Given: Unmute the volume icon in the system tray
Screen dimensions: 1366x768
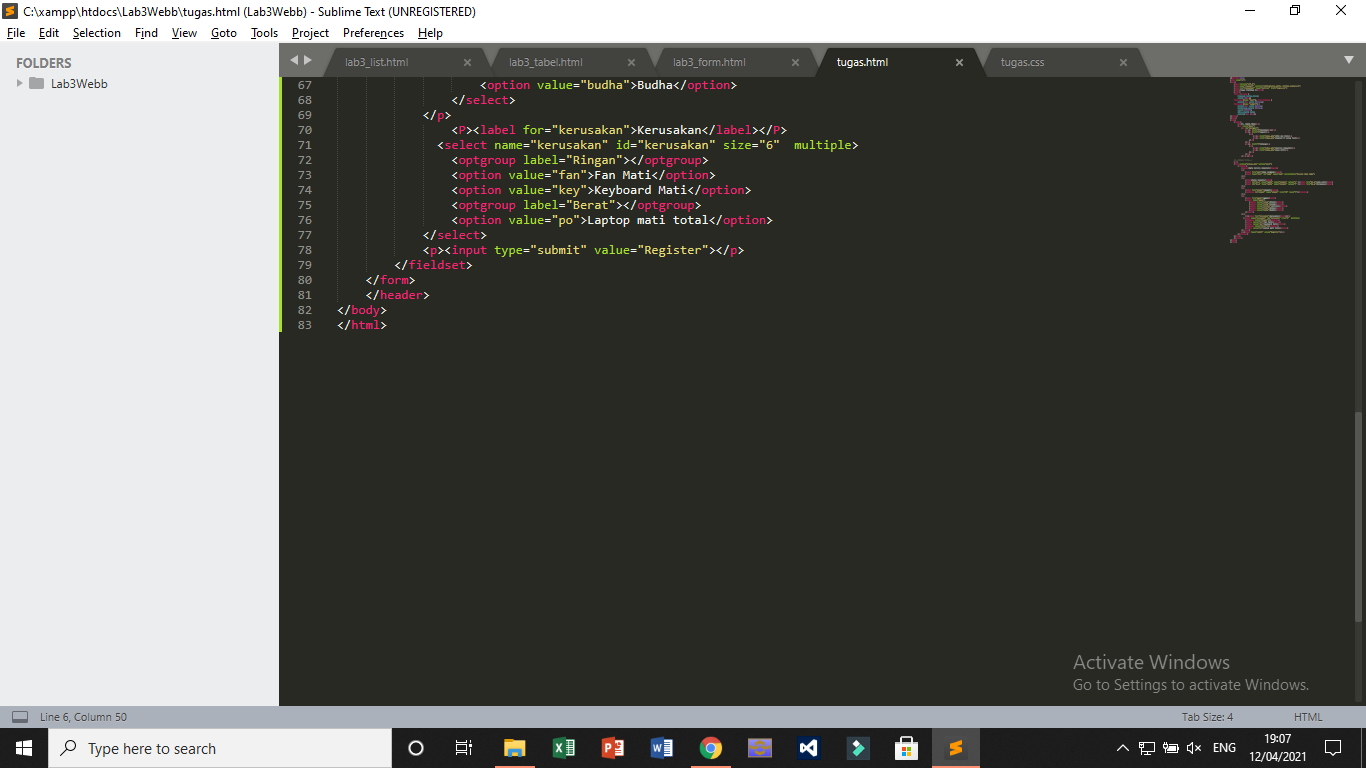Looking at the screenshot, I should point(1195,748).
